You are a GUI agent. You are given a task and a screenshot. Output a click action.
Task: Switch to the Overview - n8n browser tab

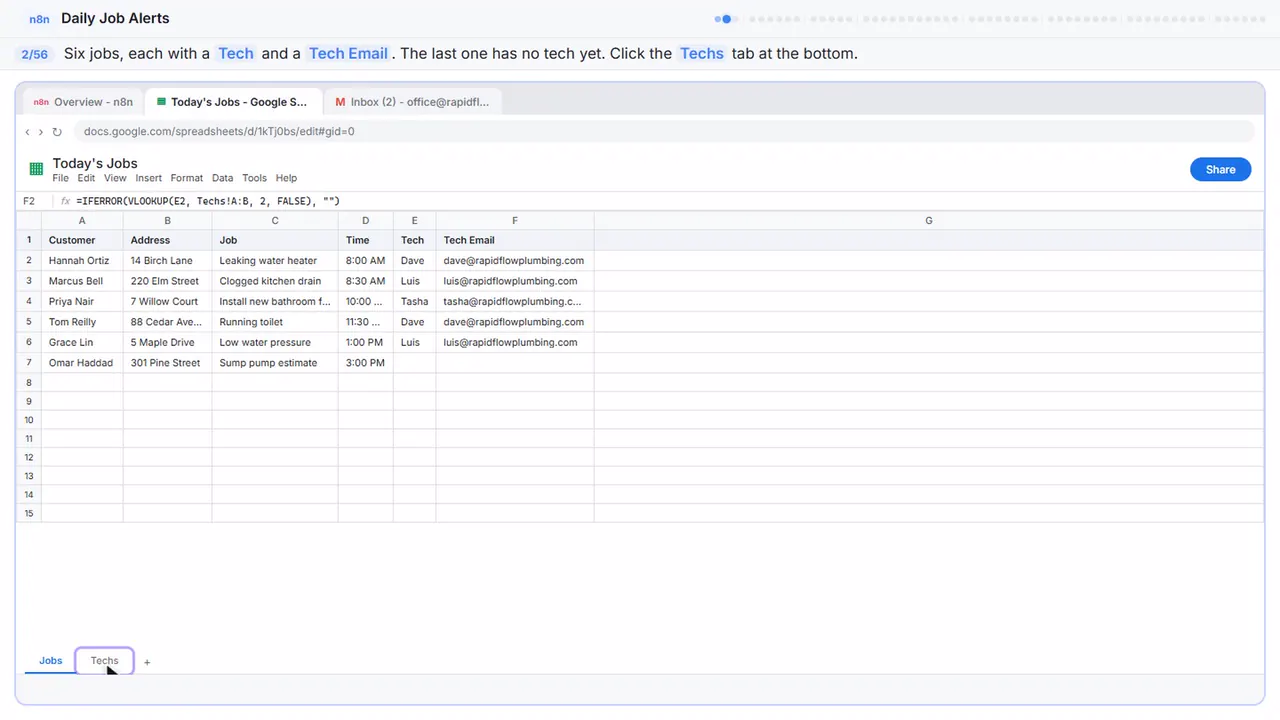83,102
